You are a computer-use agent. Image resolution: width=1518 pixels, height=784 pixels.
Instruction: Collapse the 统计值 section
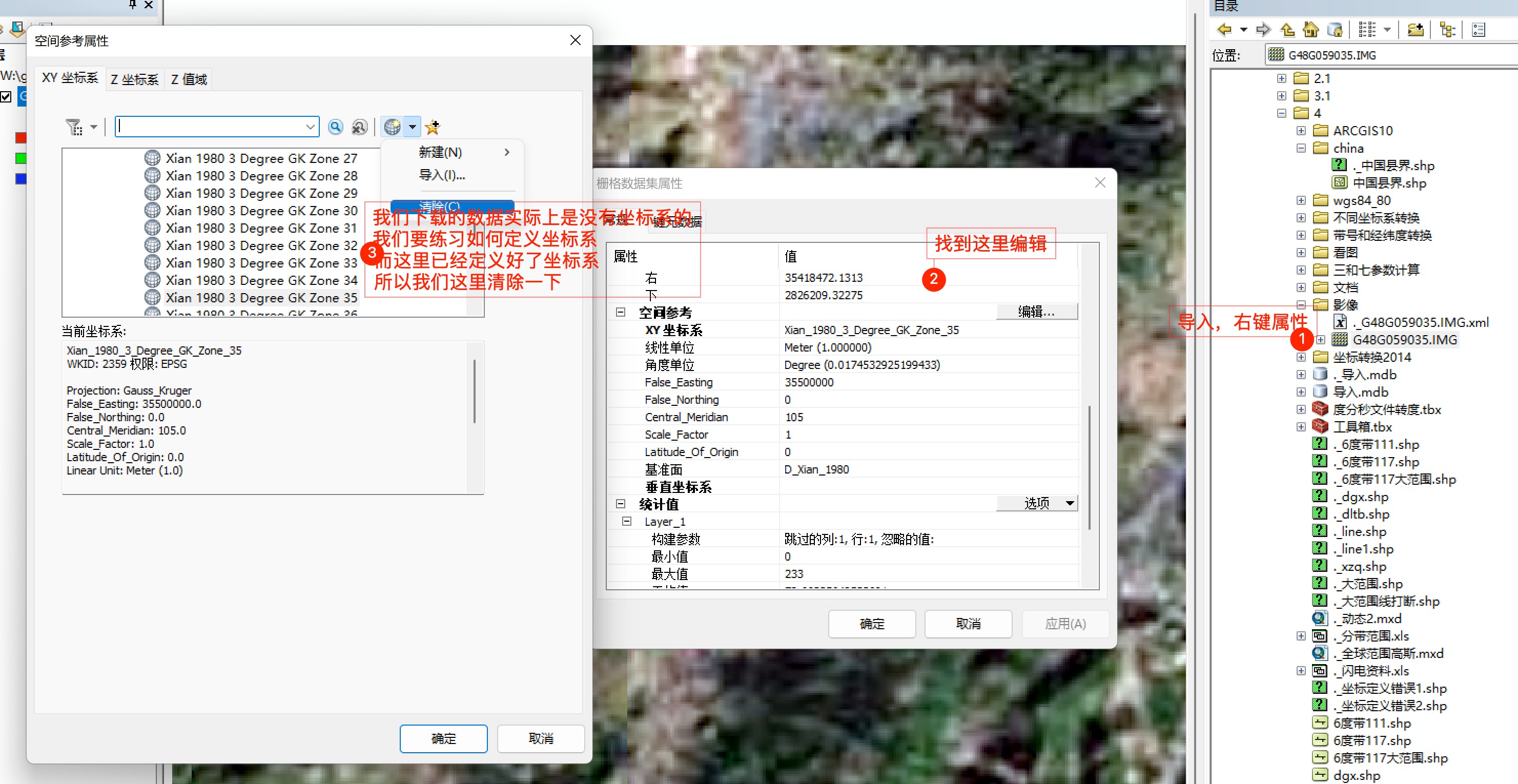[x=621, y=504]
